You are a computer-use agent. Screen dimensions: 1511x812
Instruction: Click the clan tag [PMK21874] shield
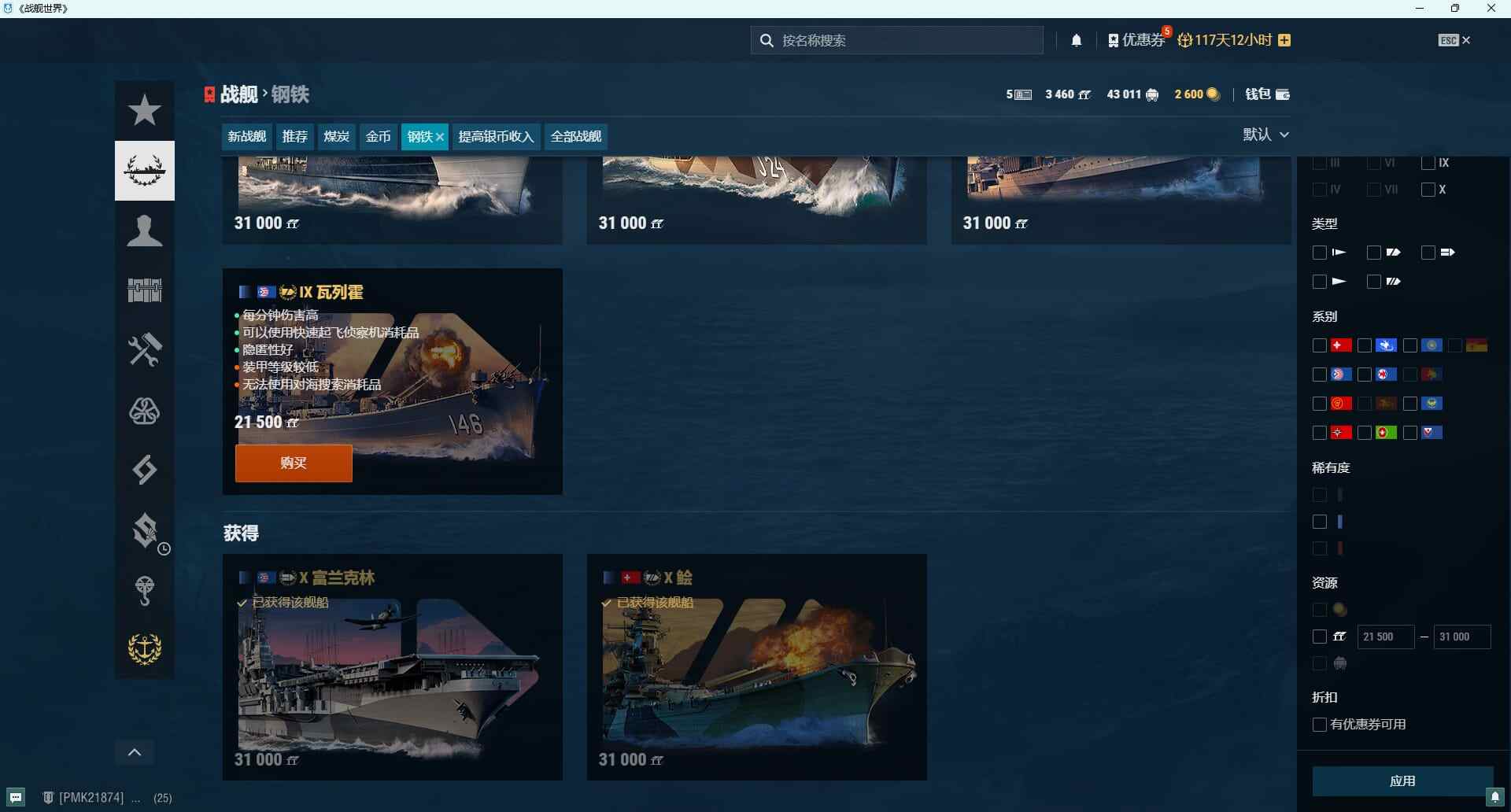click(48, 798)
